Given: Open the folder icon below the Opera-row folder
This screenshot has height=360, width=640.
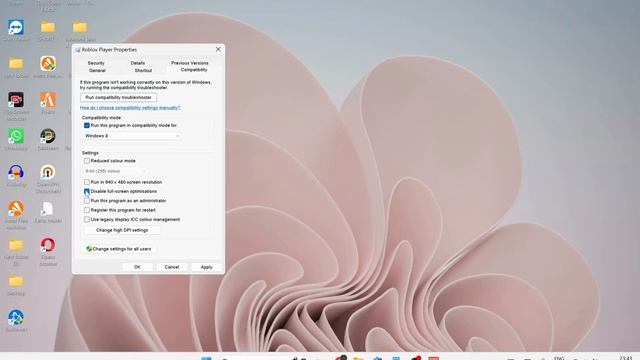Looking at the screenshot, I should 16,281.
